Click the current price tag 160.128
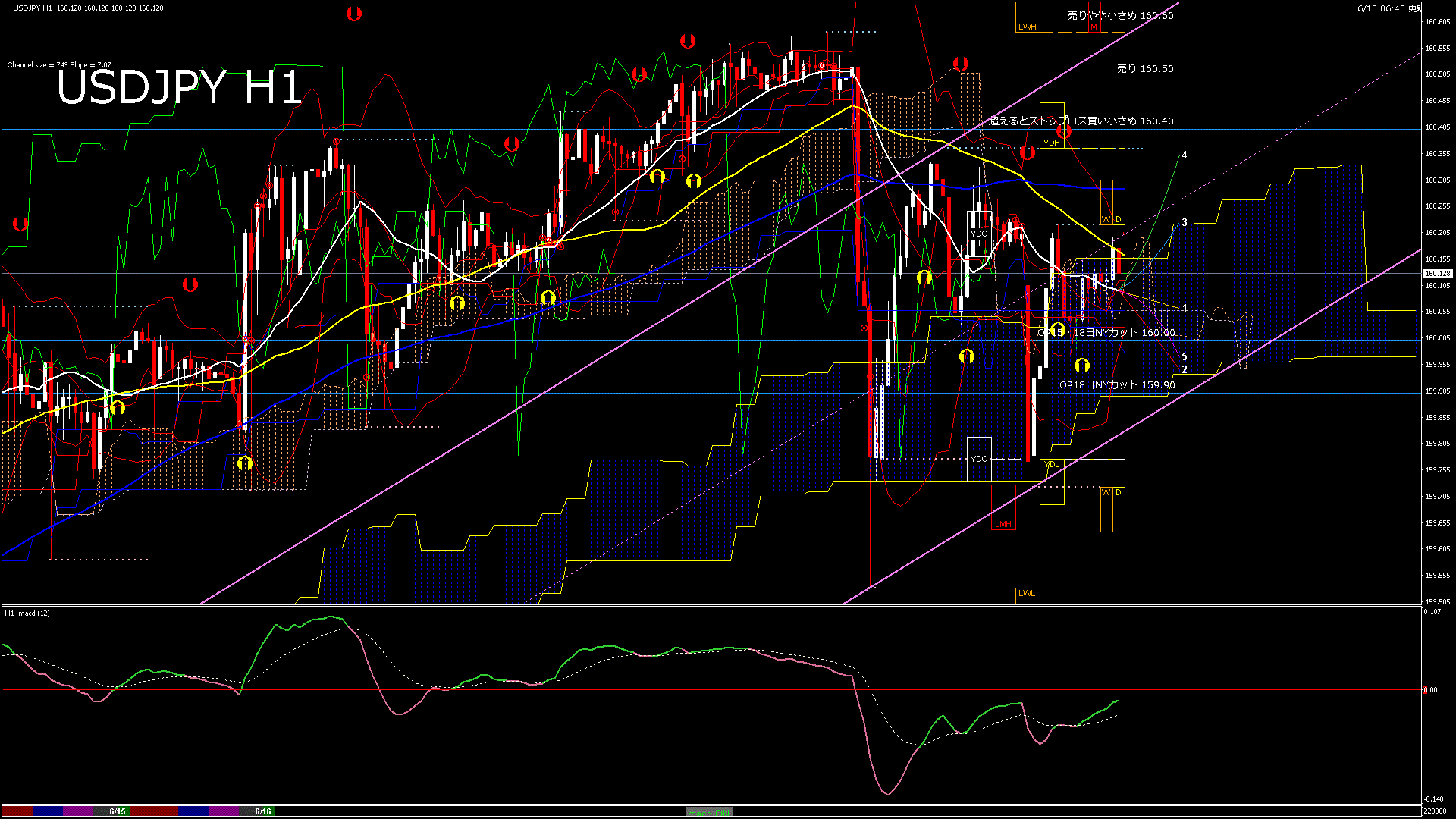Screen dimensions: 1456x819 [x=1437, y=273]
